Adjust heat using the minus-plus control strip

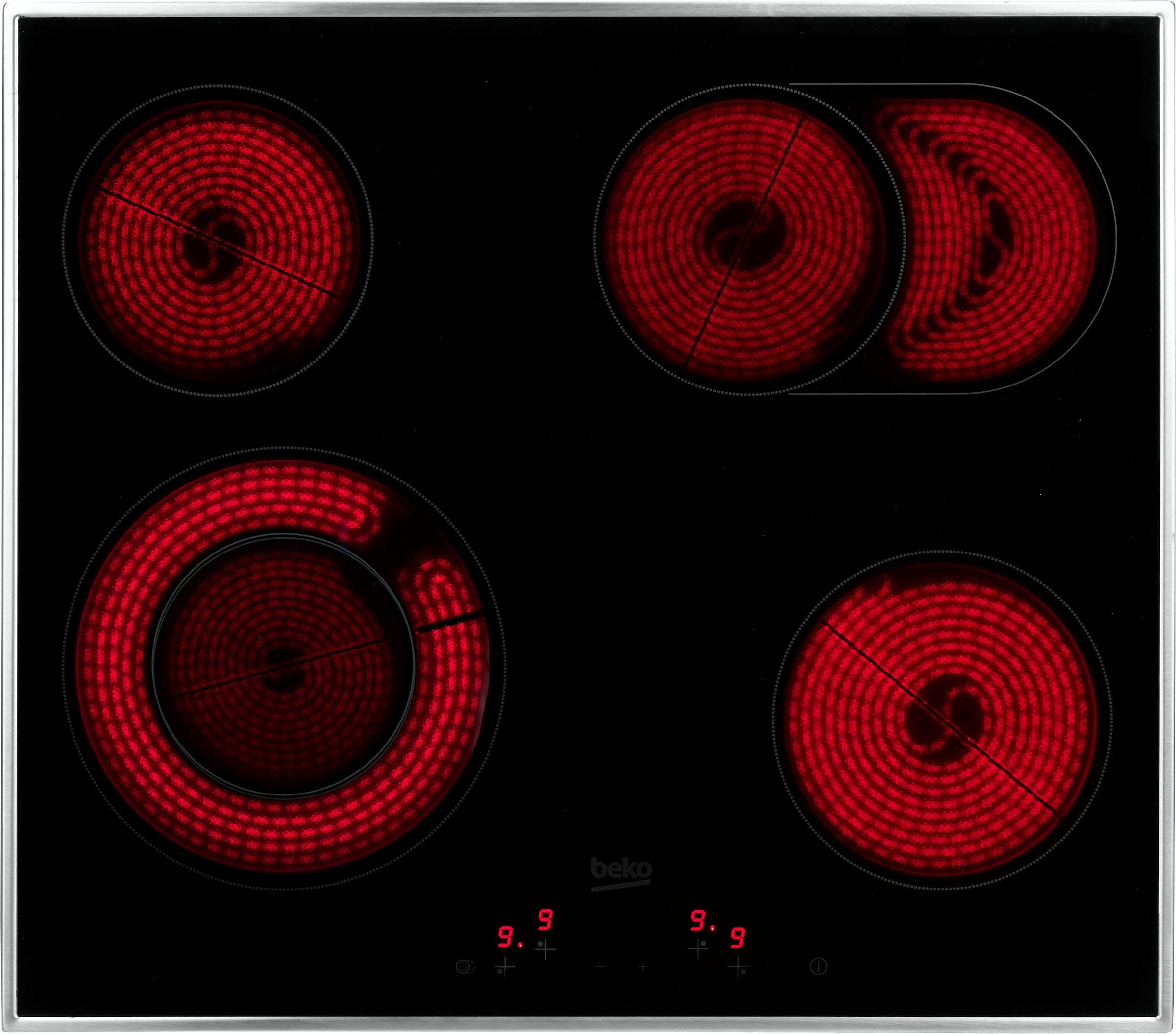621,967
